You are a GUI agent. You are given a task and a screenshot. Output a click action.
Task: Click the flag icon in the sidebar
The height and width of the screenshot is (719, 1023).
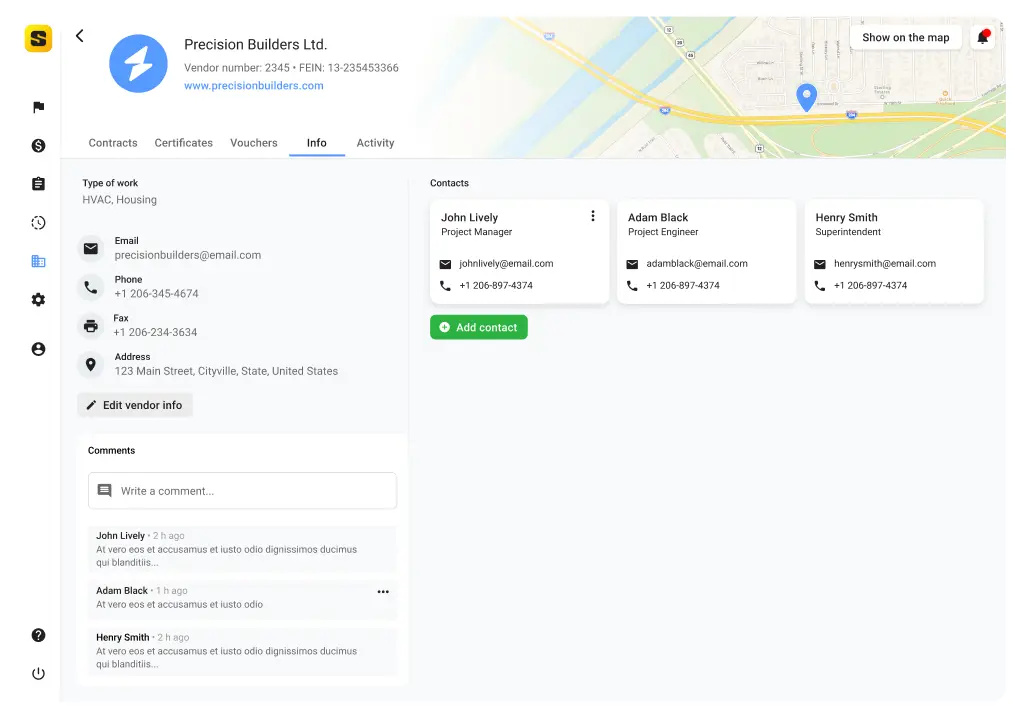(38, 107)
